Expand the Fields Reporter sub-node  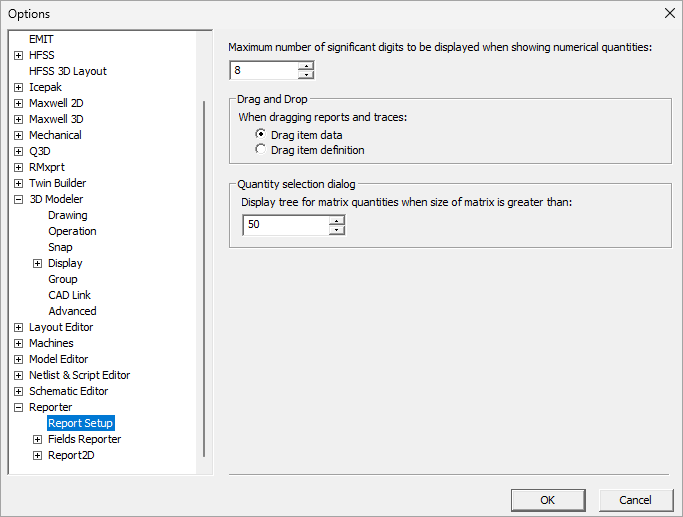[37, 439]
